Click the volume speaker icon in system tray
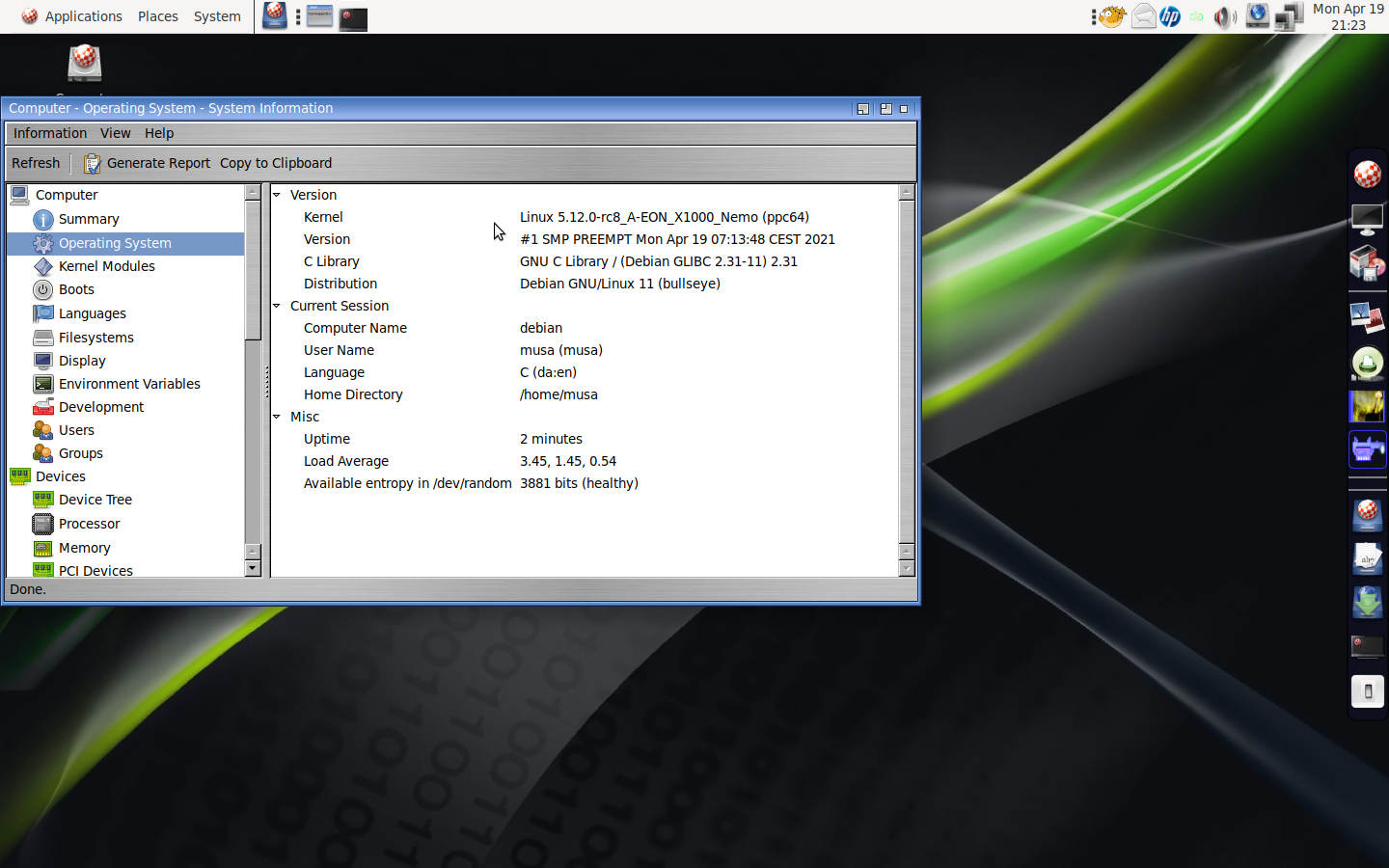The image size is (1389, 868). pyautogui.click(x=1224, y=17)
